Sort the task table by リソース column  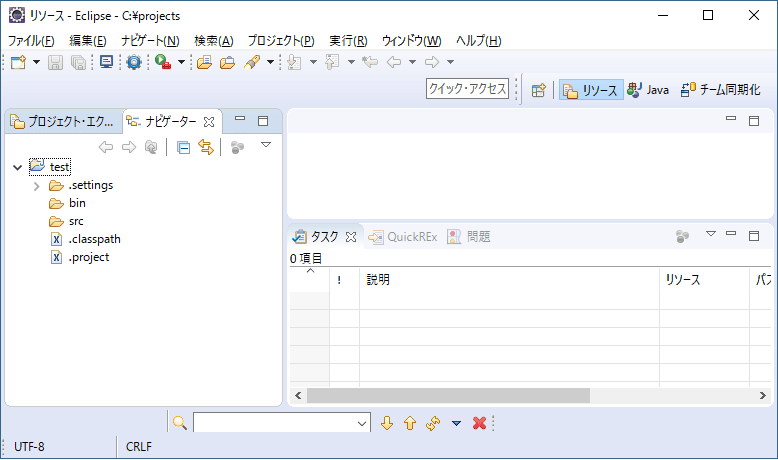coord(705,280)
